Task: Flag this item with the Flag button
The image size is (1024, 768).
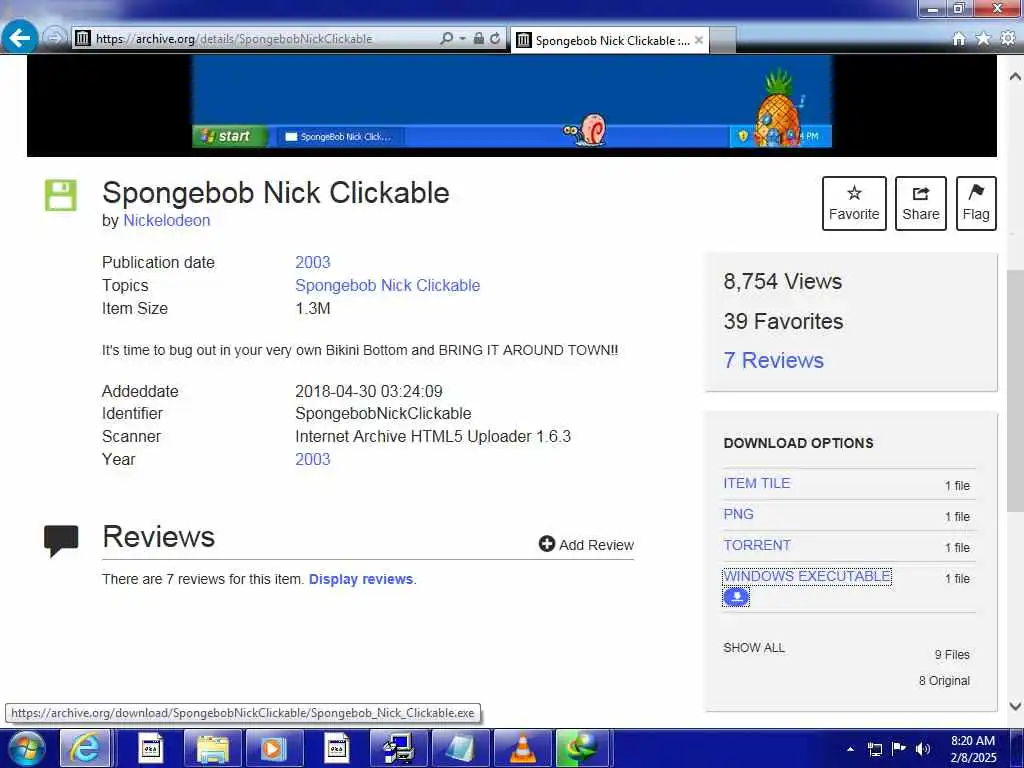Action: (x=976, y=203)
